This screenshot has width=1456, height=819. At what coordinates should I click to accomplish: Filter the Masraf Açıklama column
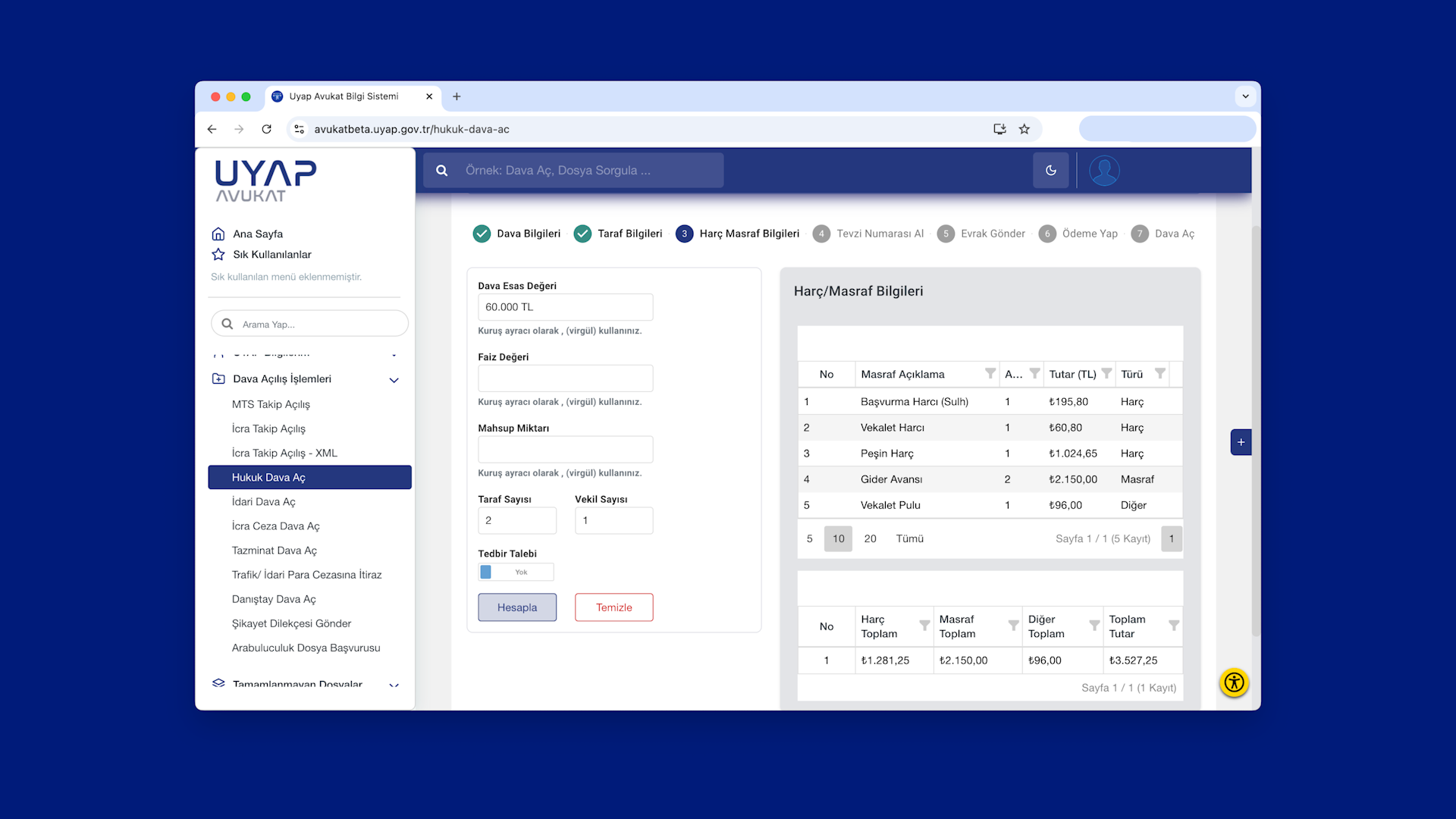tap(990, 373)
